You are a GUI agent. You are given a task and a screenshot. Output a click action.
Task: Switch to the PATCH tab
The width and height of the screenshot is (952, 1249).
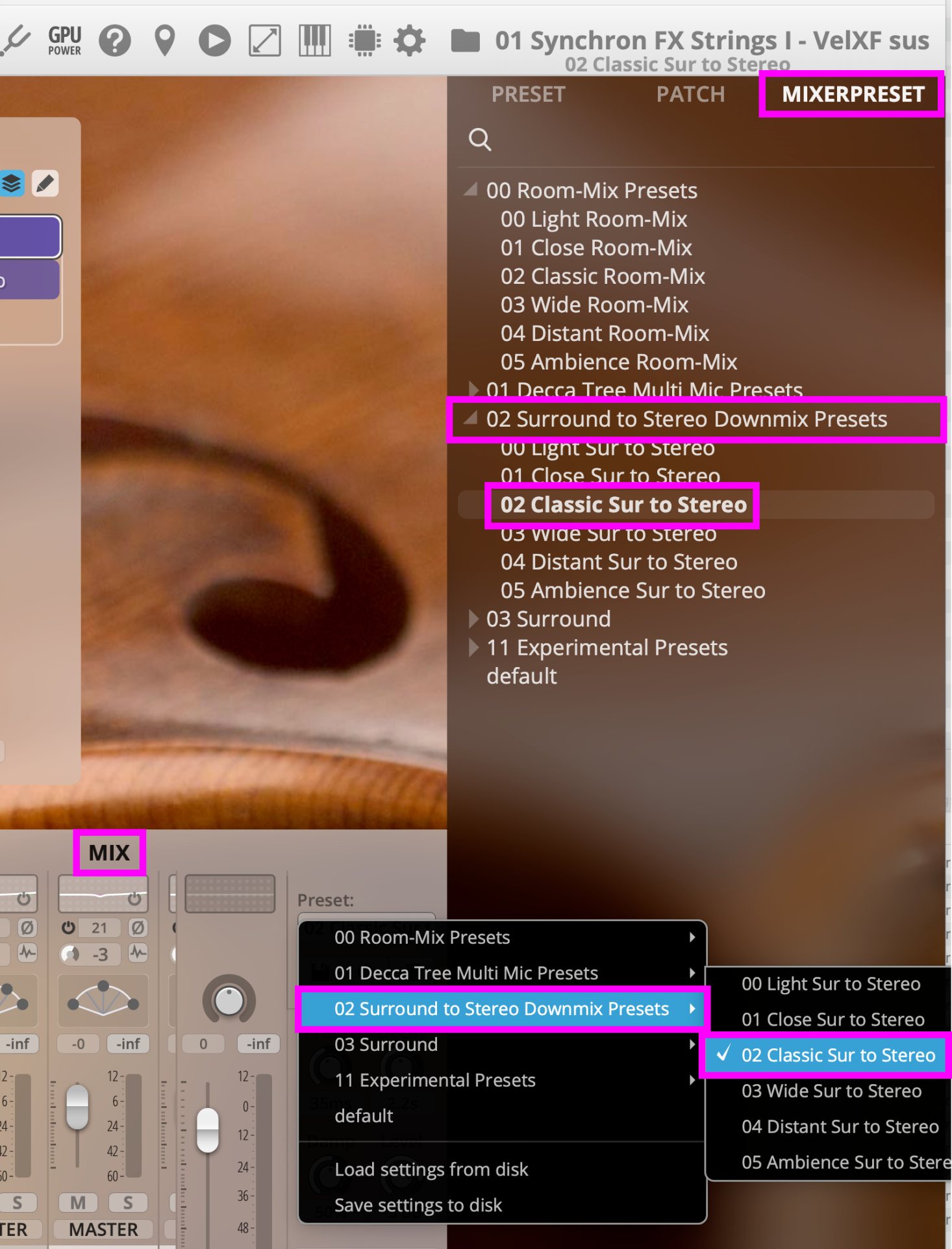pyautogui.click(x=690, y=95)
